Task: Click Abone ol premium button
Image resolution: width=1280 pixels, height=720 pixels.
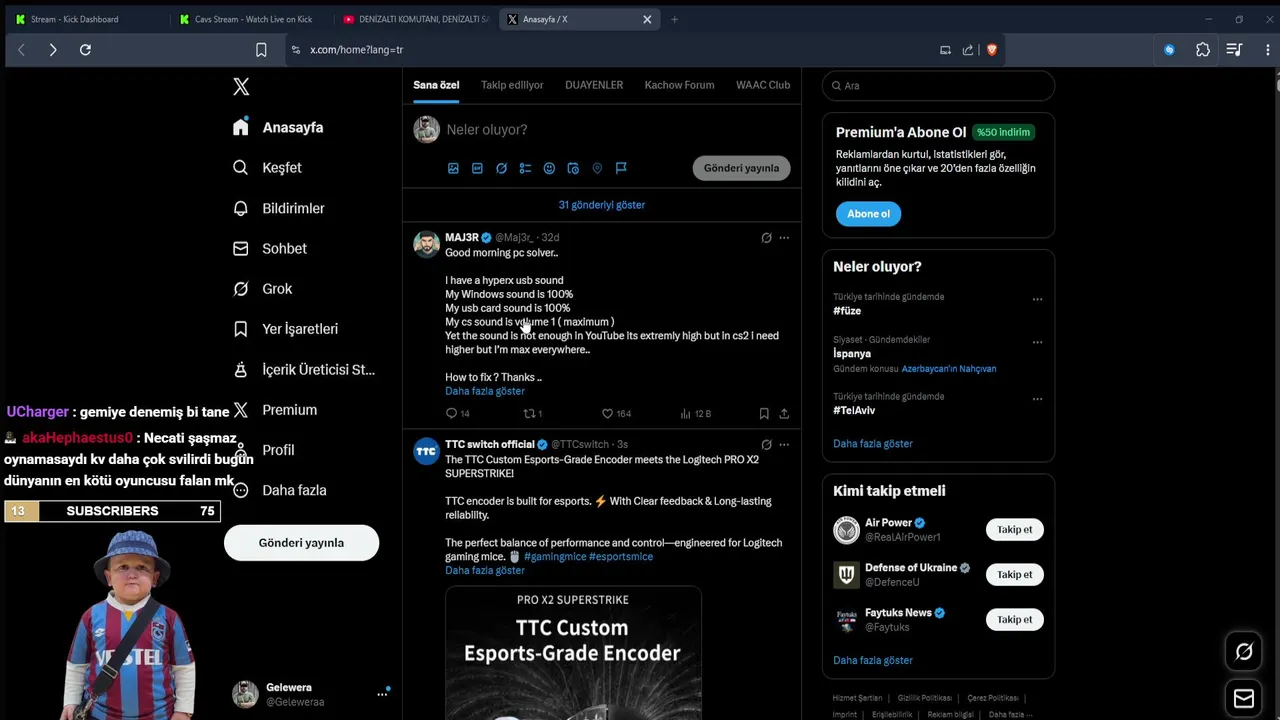Action: (868, 214)
